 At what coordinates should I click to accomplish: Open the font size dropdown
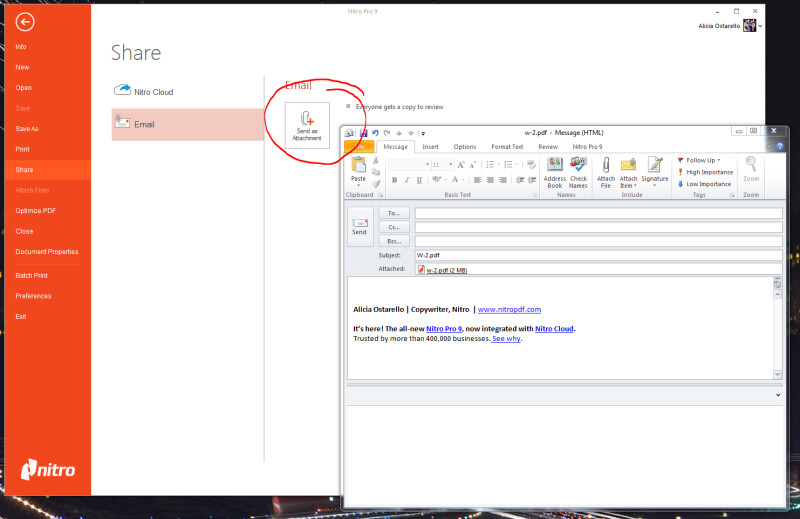coord(451,164)
